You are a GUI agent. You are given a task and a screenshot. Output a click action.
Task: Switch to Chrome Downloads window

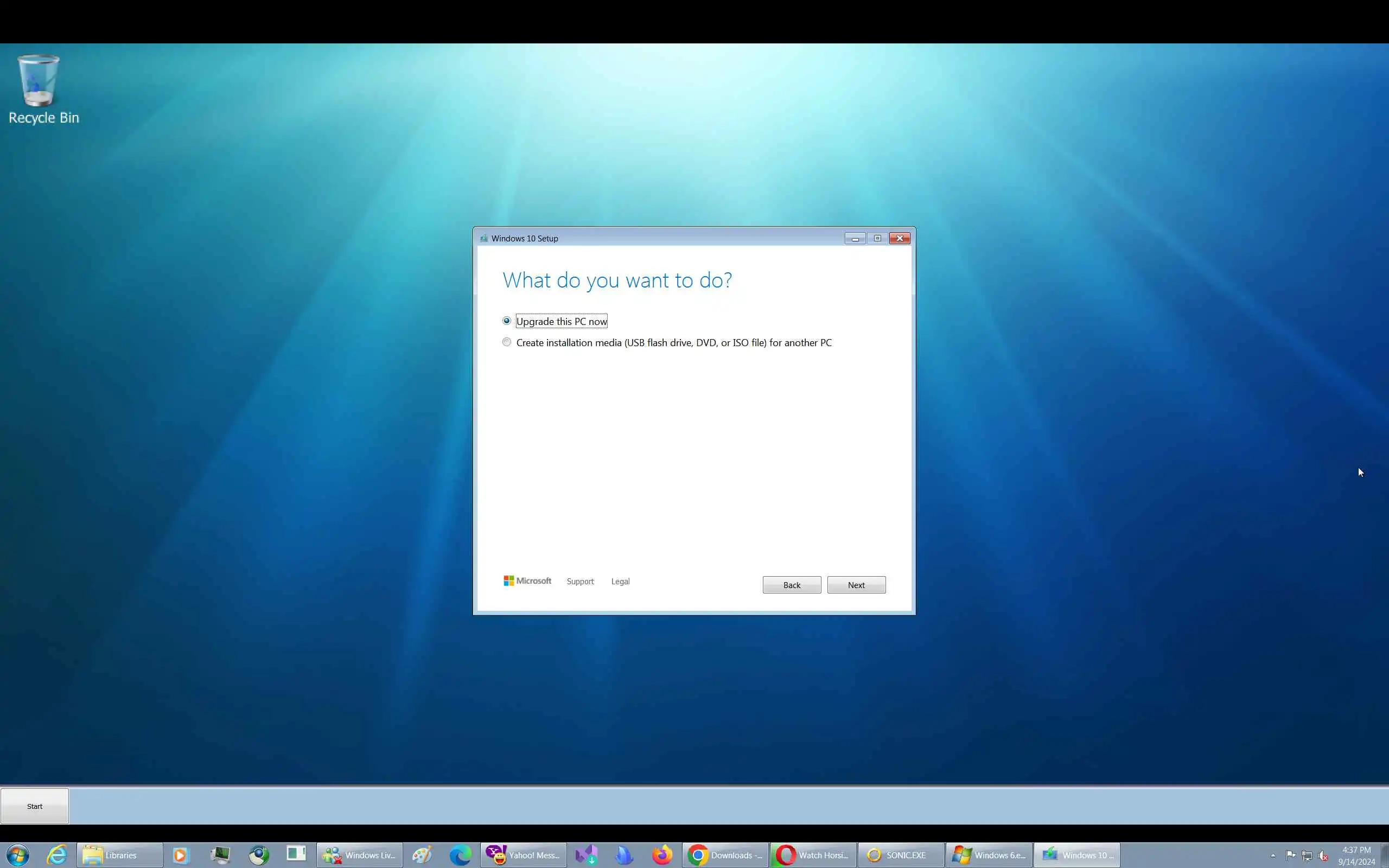[x=725, y=855]
